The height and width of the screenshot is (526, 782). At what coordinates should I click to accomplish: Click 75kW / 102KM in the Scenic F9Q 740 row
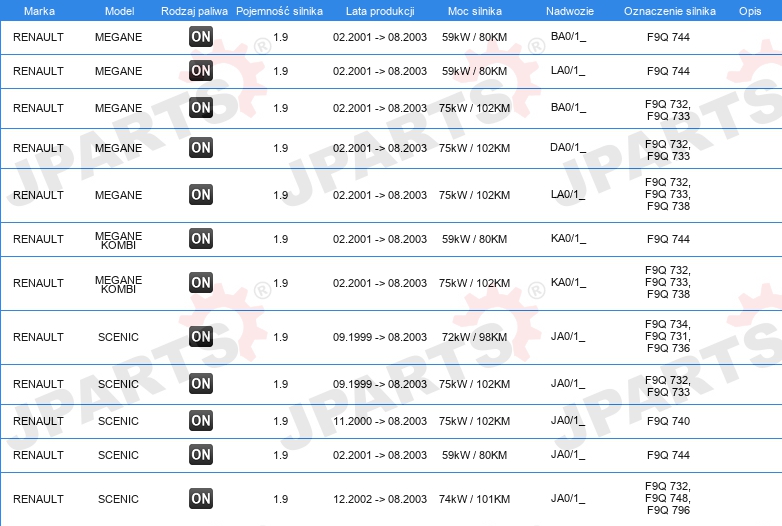(x=474, y=421)
